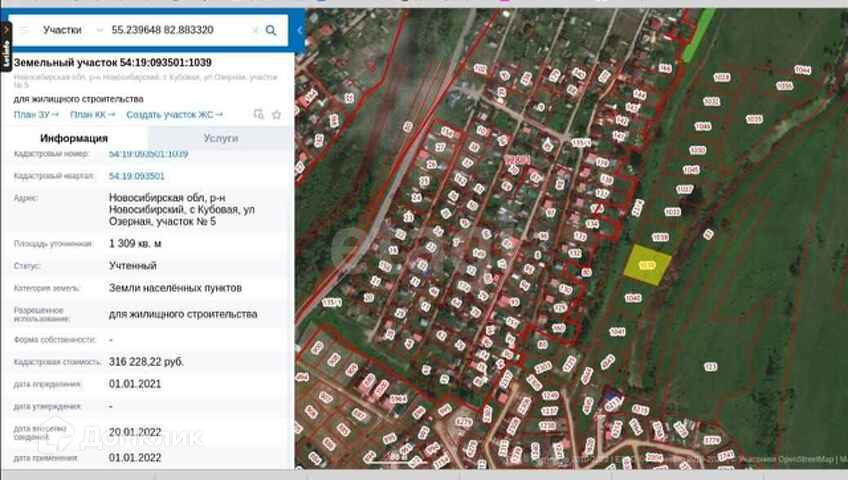
Task: Click the land category Земли населённых пунктов
Action: (x=175, y=288)
